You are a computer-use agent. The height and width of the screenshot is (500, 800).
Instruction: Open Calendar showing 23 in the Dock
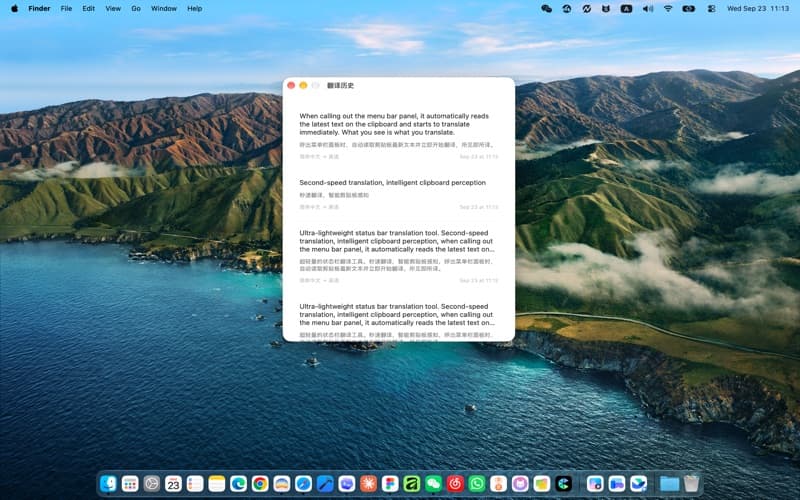click(173, 483)
